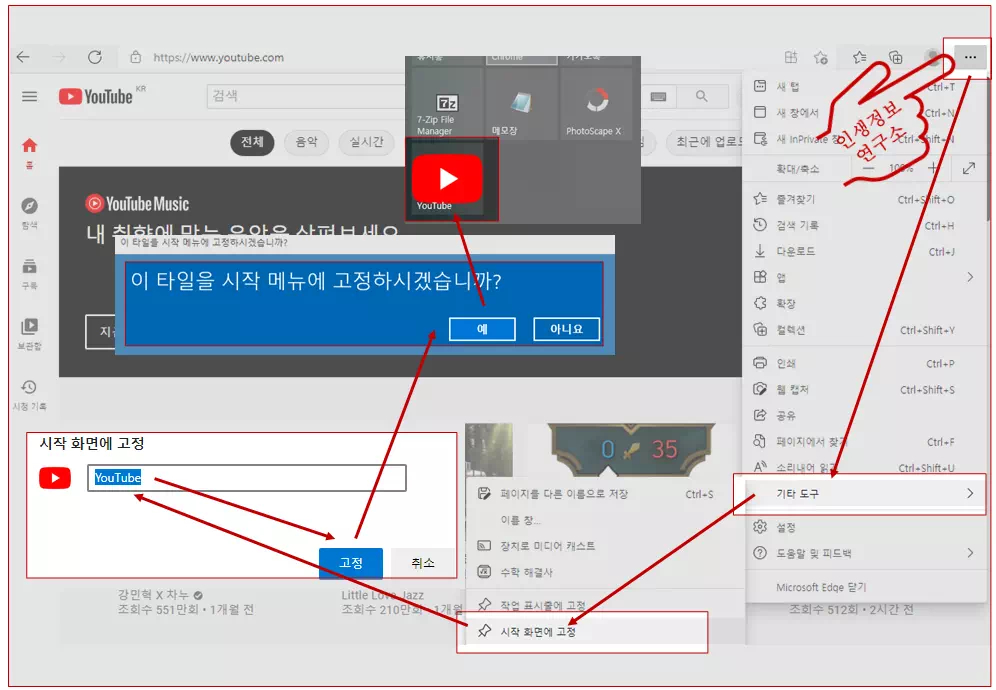Expand the 앱 submenu arrow
The width and height of the screenshot is (996, 690).
(969, 277)
